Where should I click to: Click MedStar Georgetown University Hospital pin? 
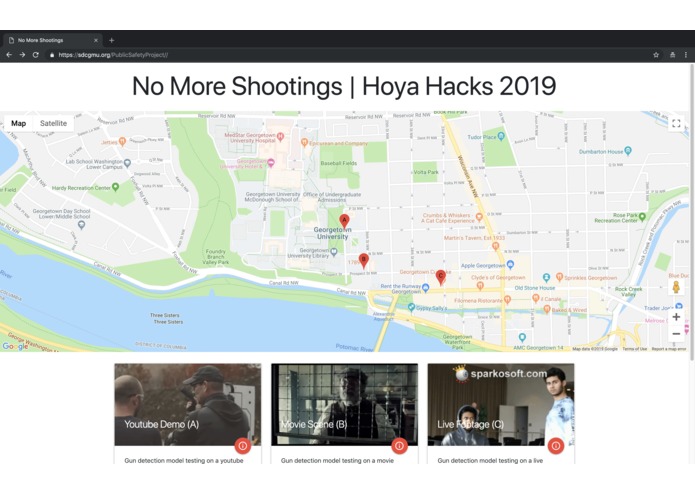pyautogui.click(x=280, y=136)
